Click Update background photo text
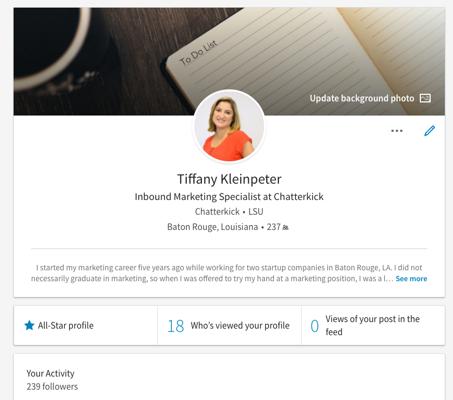This screenshot has width=453, height=400. point(362,98)
